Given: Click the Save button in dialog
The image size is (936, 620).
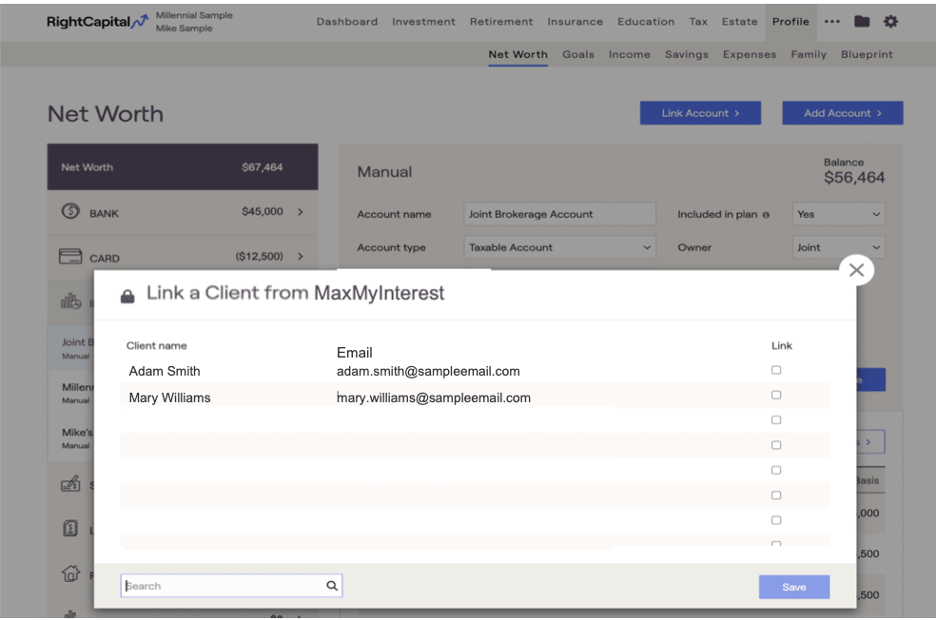Looking at the screenshot, I should point(794,587).
